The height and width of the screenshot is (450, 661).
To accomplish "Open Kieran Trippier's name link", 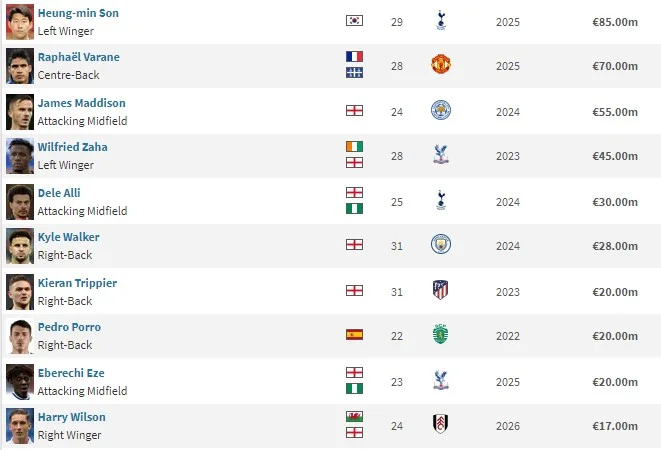I will click(x=77, y=283).
